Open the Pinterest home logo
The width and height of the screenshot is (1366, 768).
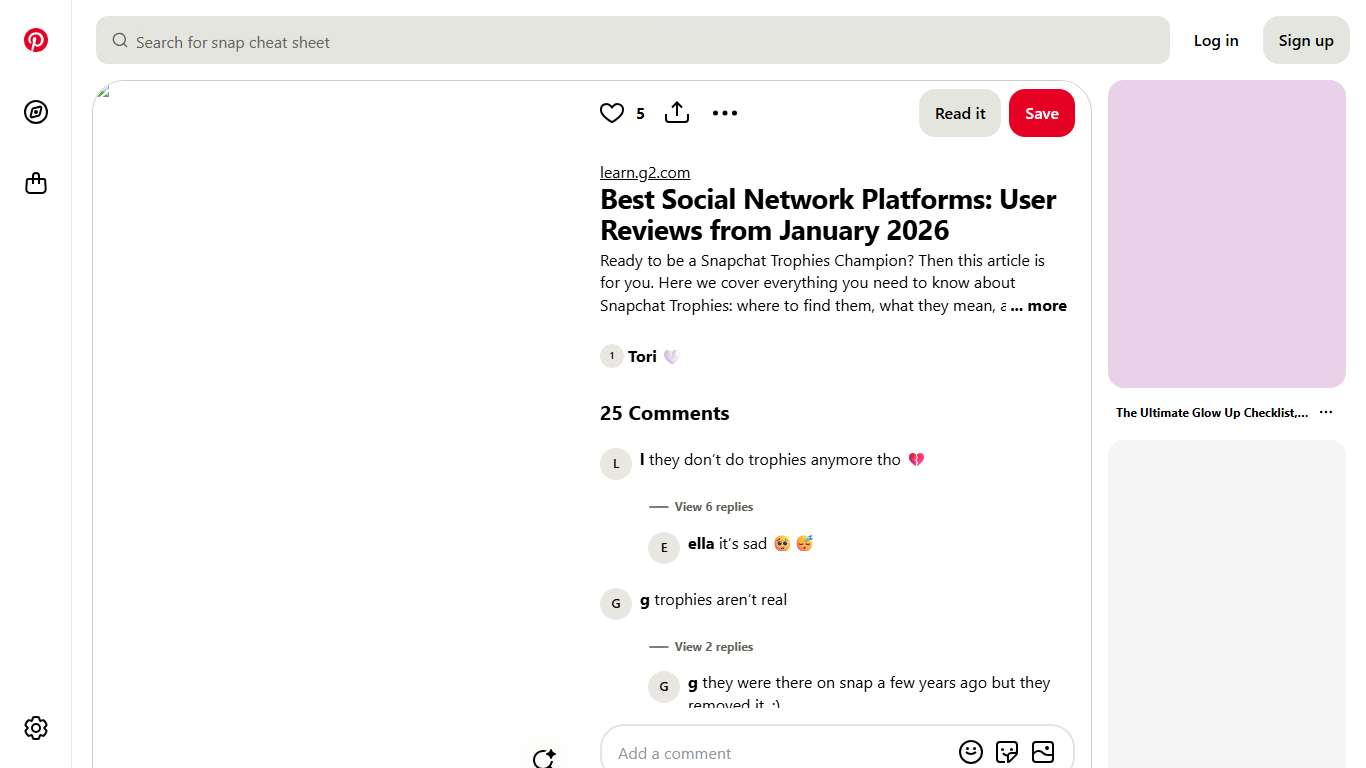36,40
